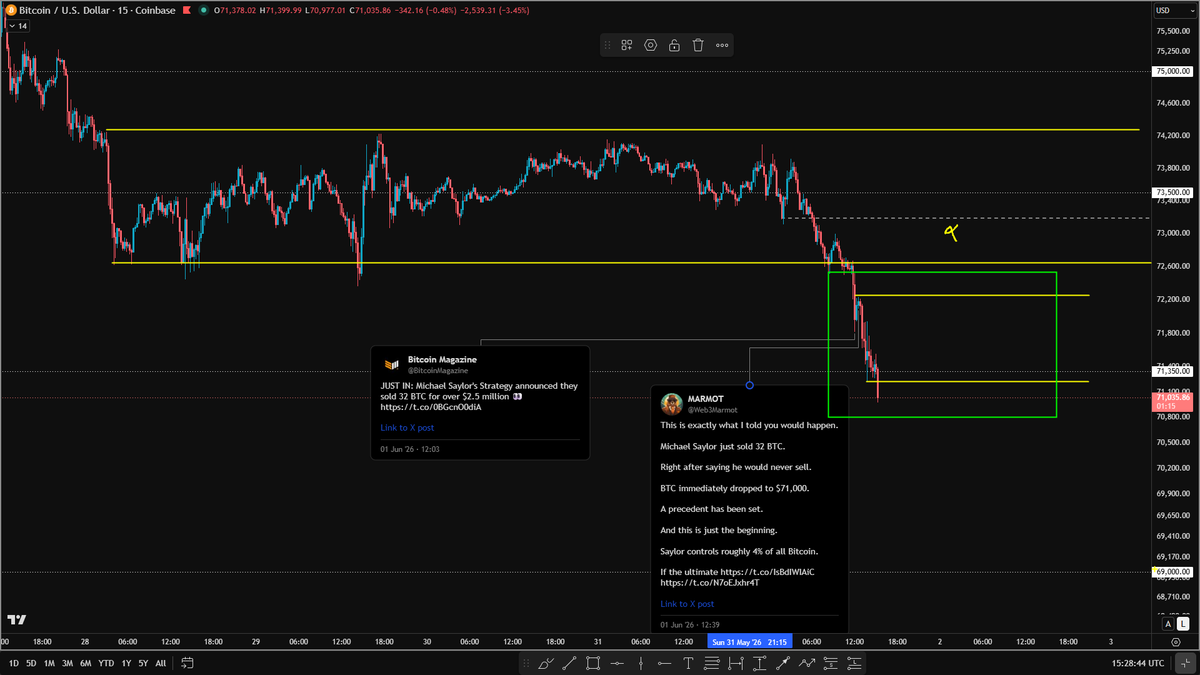
Task: Select the Brush drawing tool
Action: pos(545,663)
